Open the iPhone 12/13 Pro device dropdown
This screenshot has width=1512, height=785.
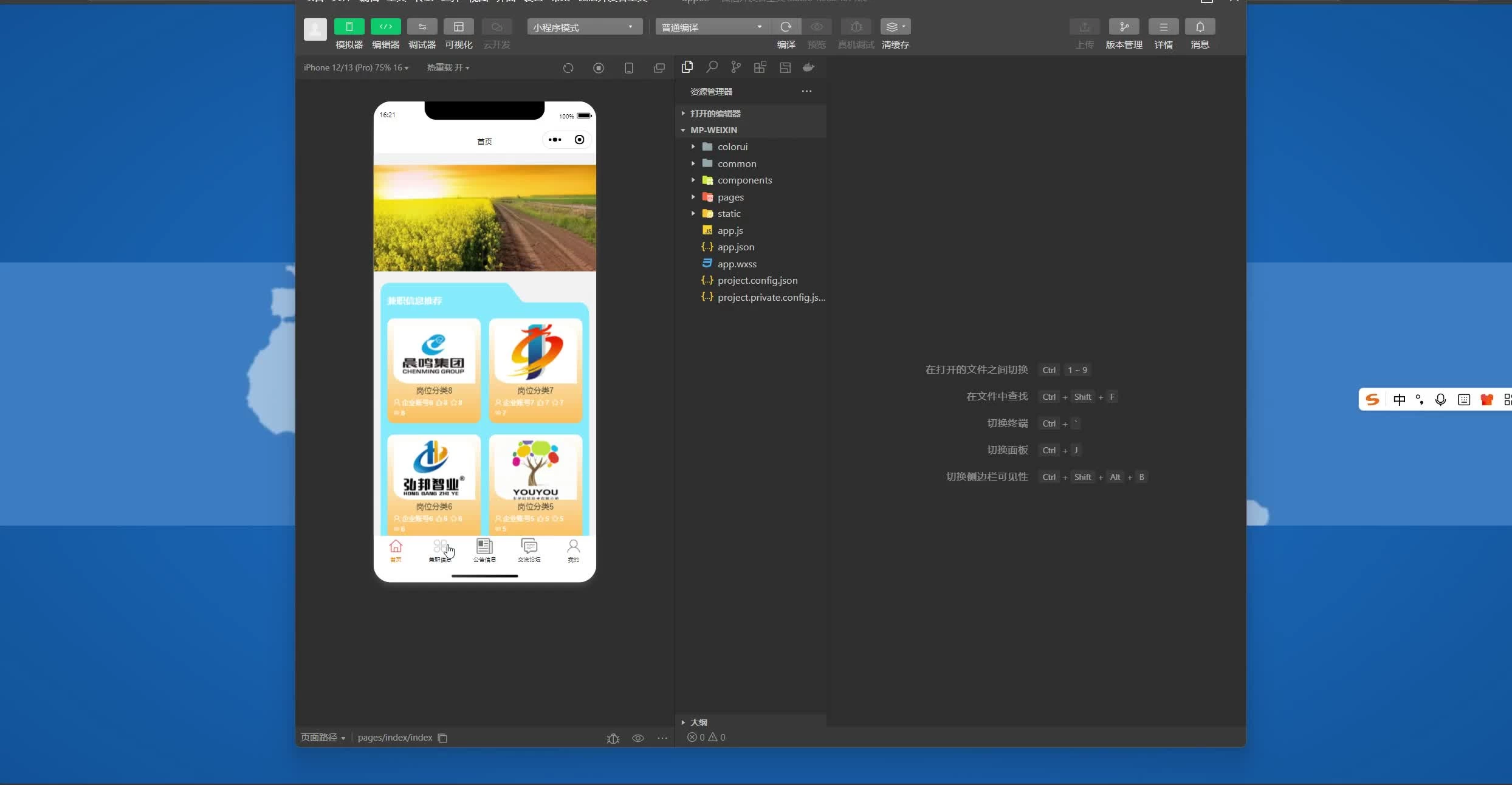[356, 67]
